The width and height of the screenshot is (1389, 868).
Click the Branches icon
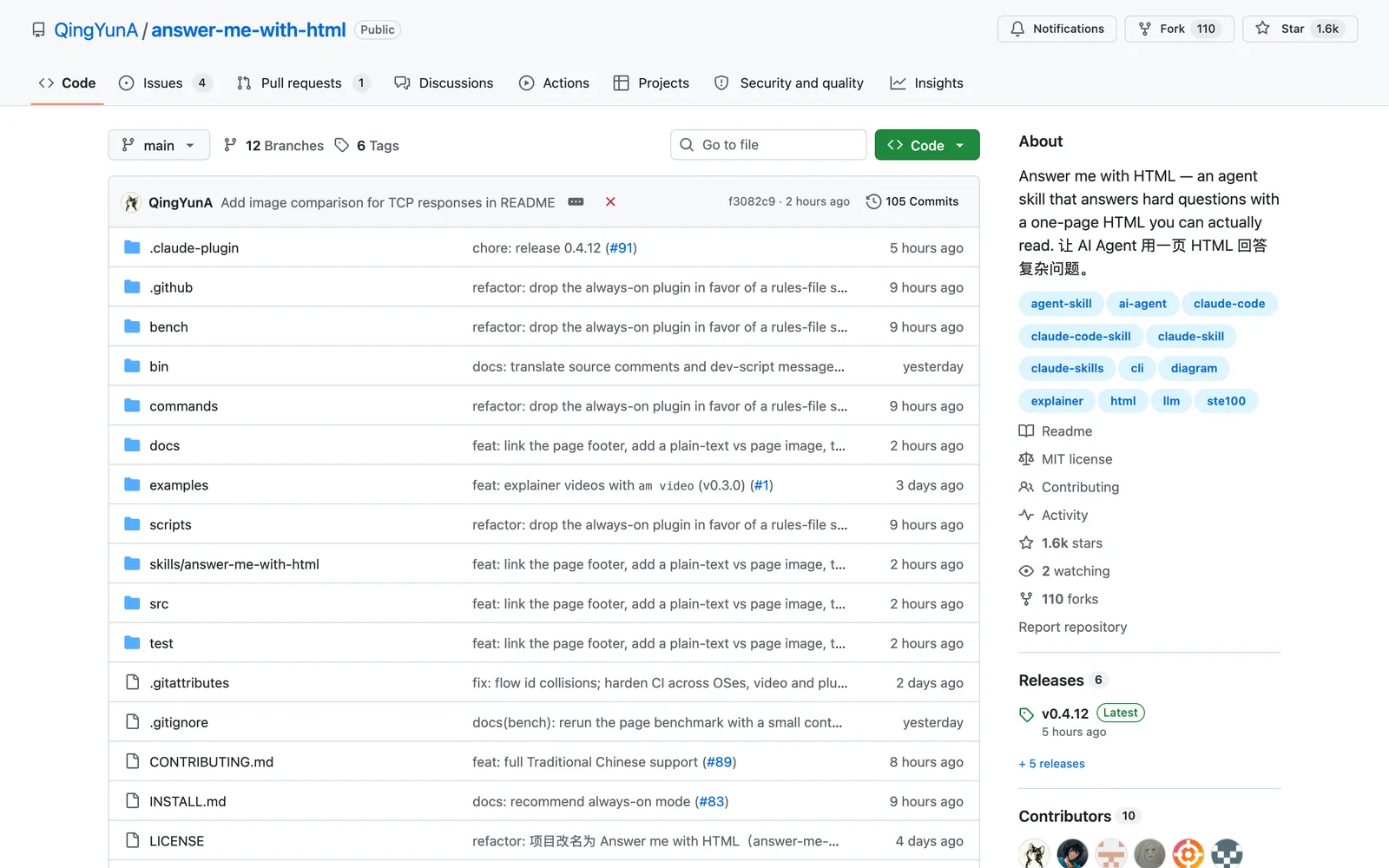pos(230,145)
